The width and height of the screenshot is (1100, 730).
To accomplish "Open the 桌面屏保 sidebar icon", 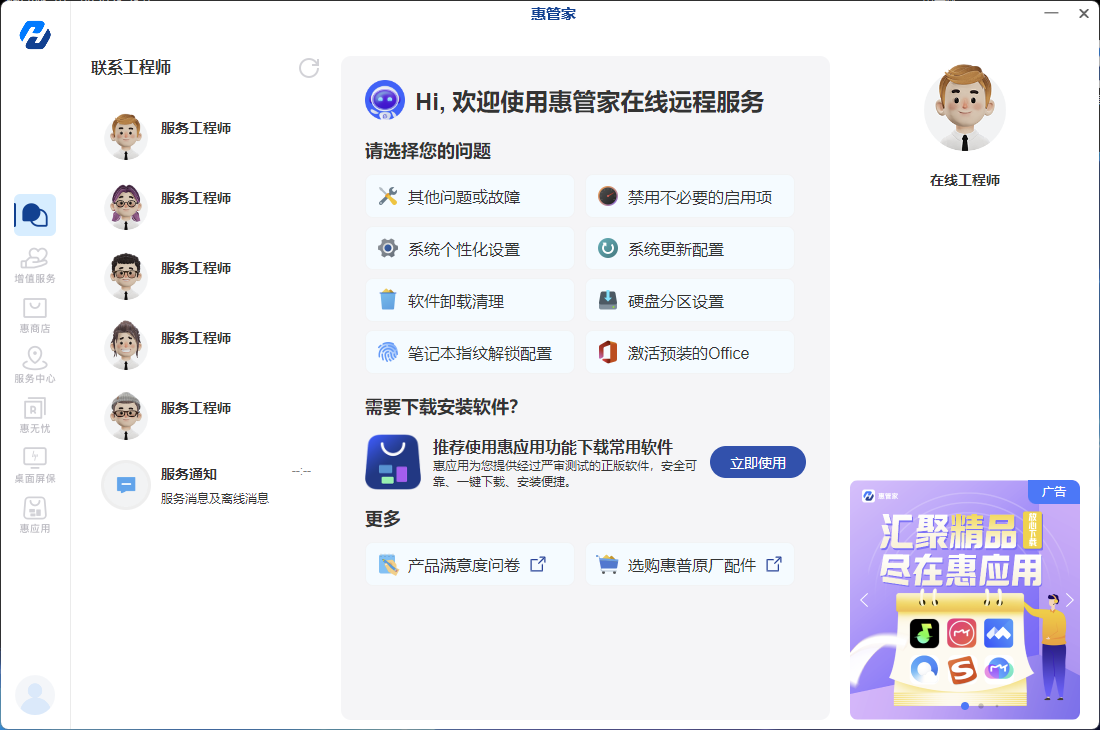I will coord(35,465).
